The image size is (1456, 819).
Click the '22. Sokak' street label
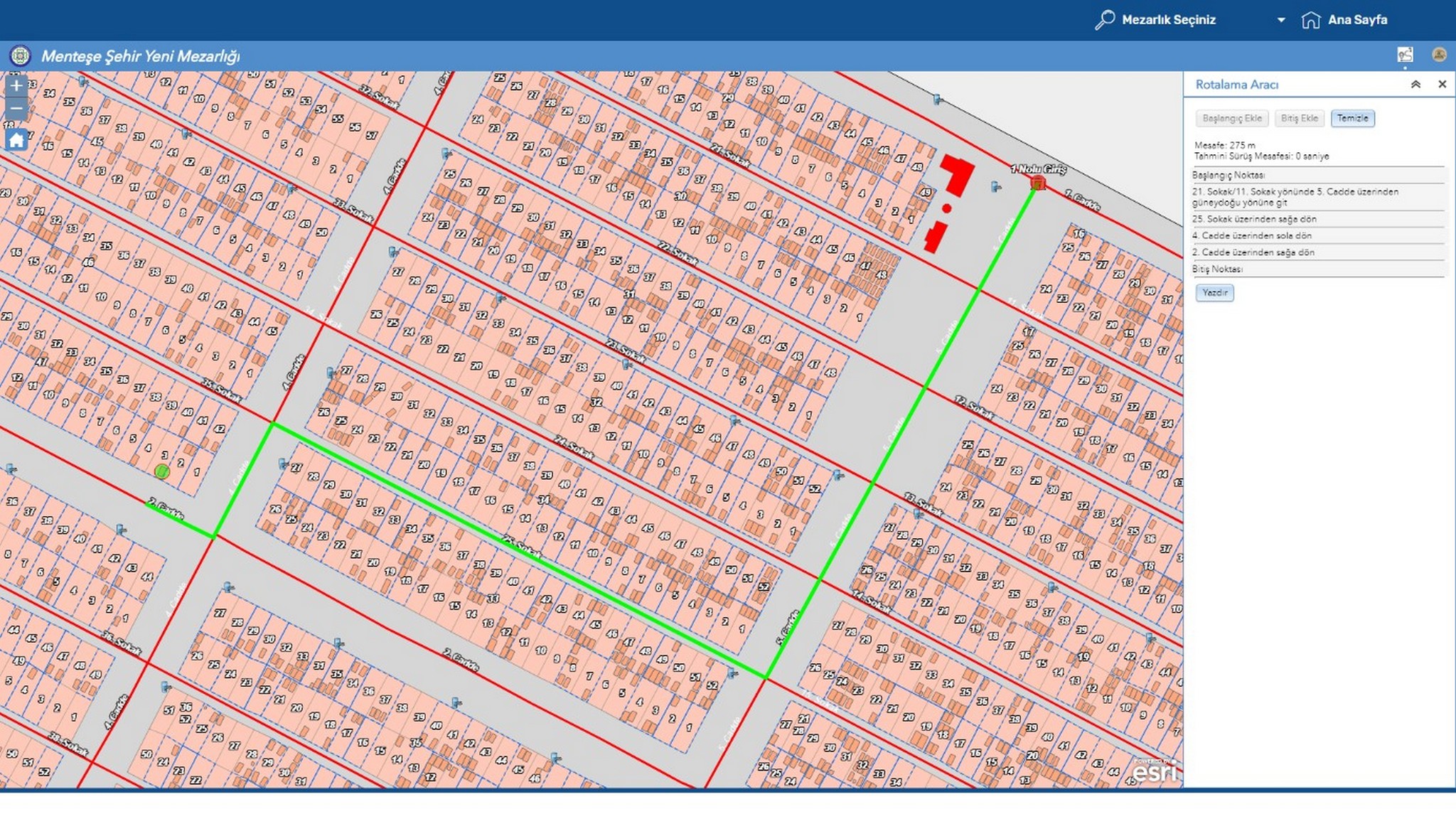tap(677, 252)
